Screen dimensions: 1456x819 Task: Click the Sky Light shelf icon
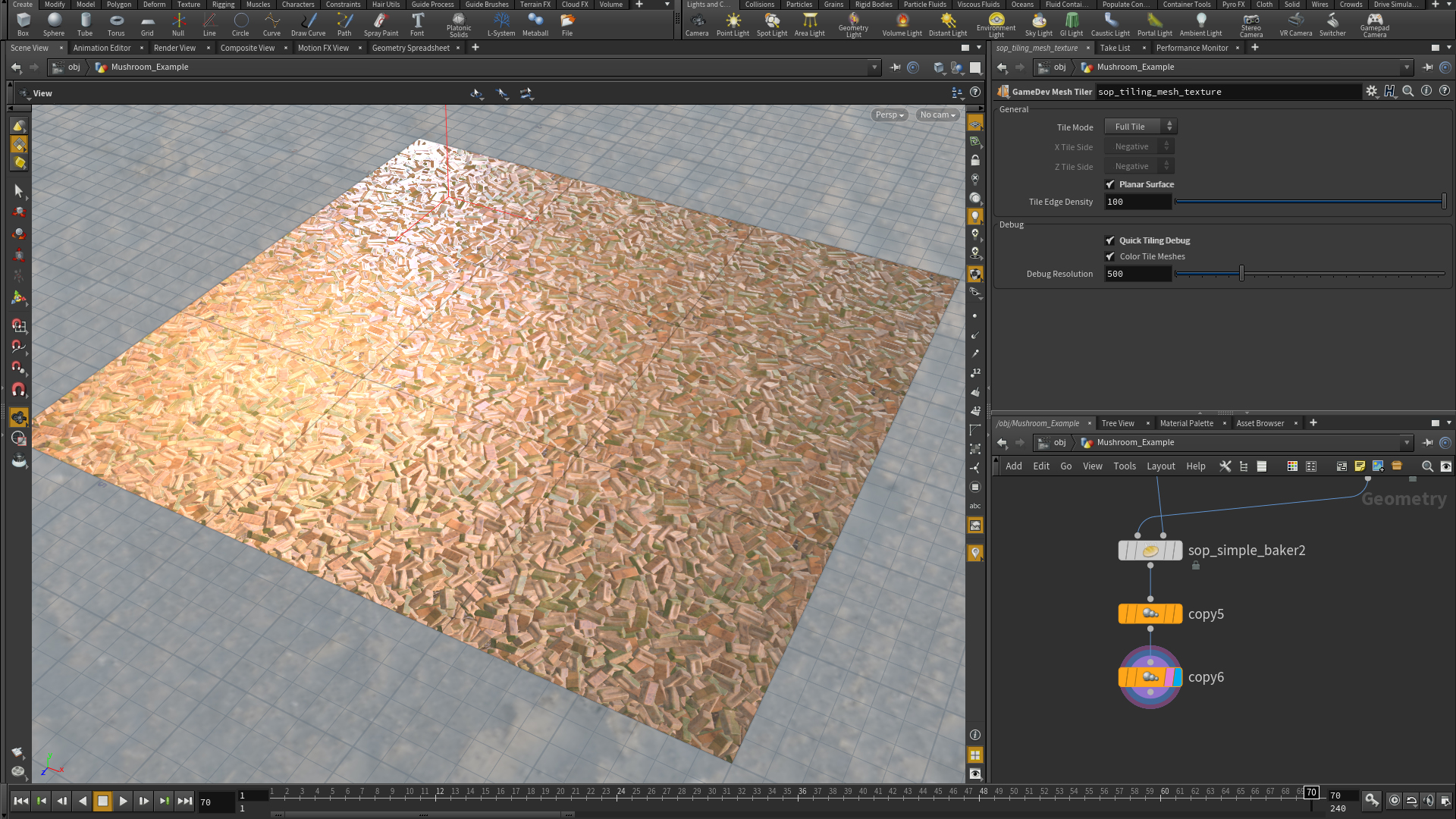point(1038,24)
